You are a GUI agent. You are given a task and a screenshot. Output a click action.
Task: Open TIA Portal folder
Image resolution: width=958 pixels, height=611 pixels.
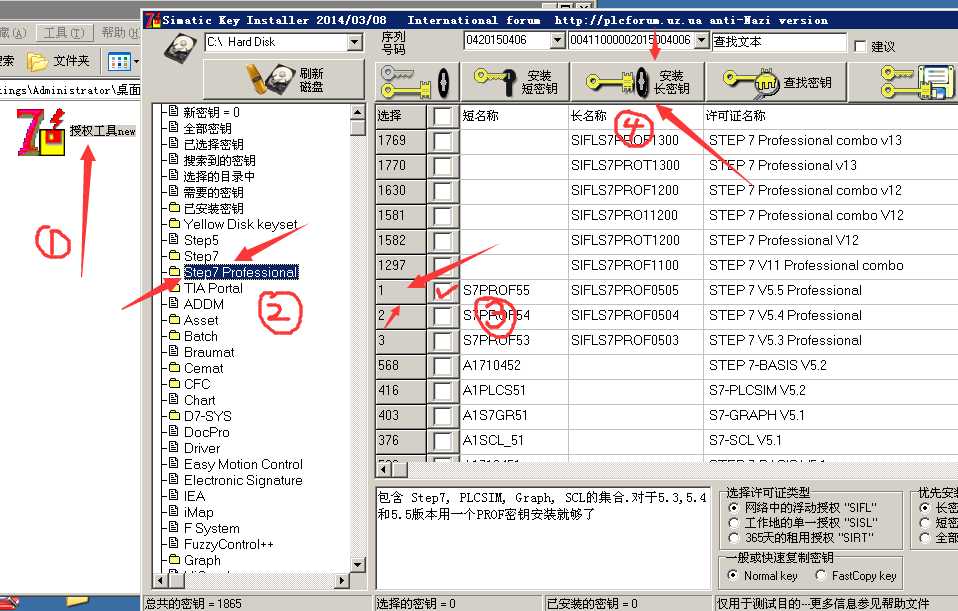[x=213, y=288]
